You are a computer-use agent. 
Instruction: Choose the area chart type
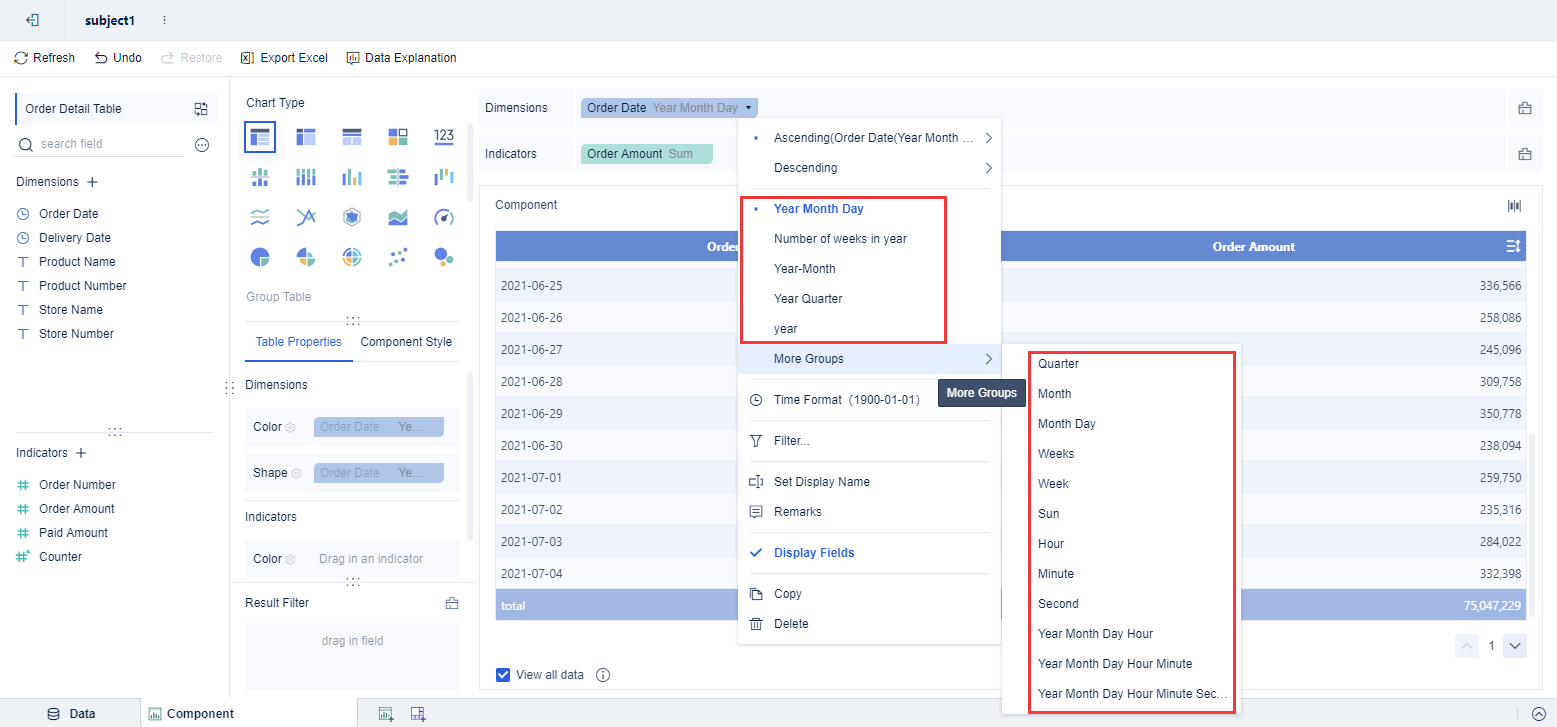[x=397, y=216]
